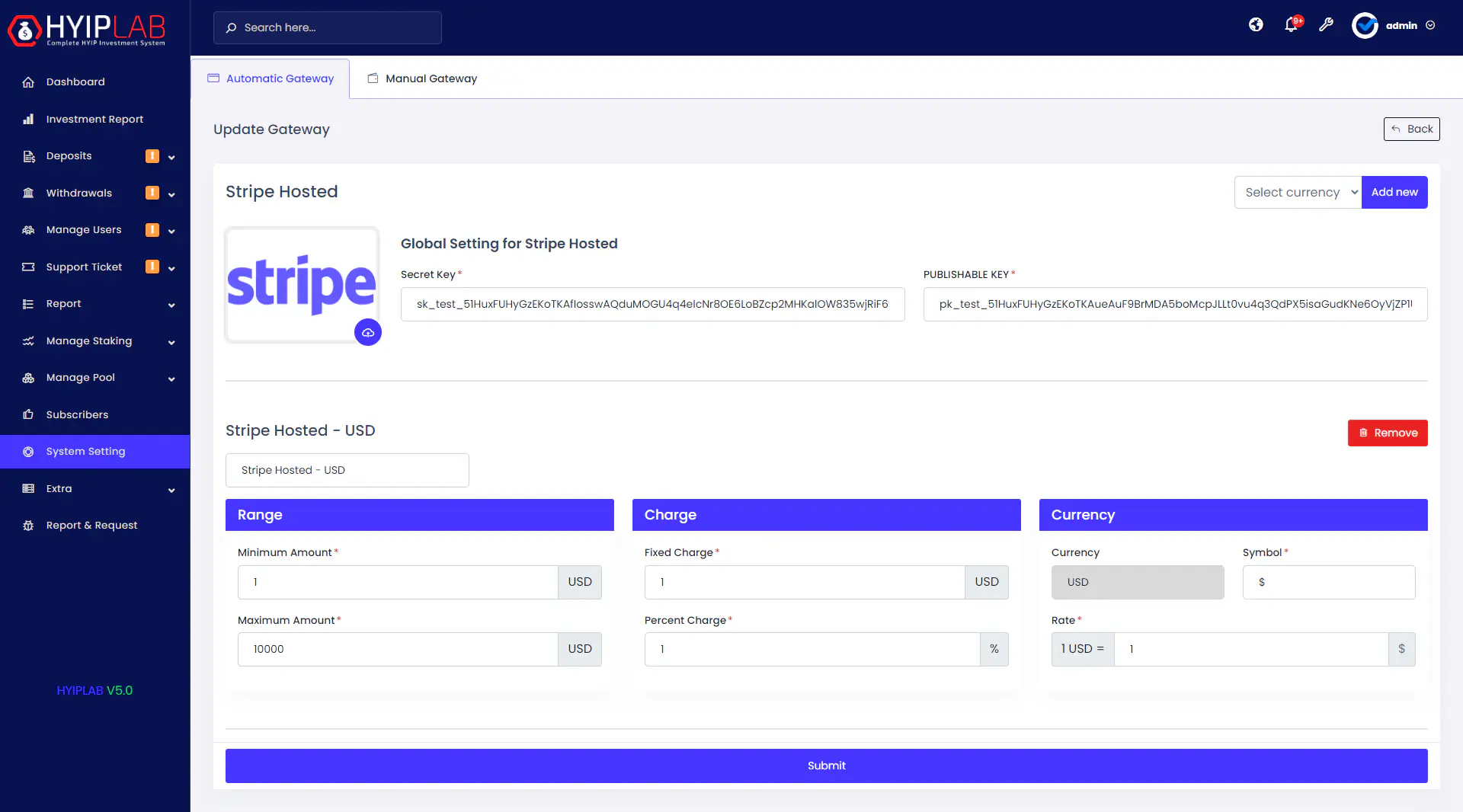Click the Extra sidebar icon
Image resolution: width=1463 pixels, height=812 pixels.
point(28,488)
